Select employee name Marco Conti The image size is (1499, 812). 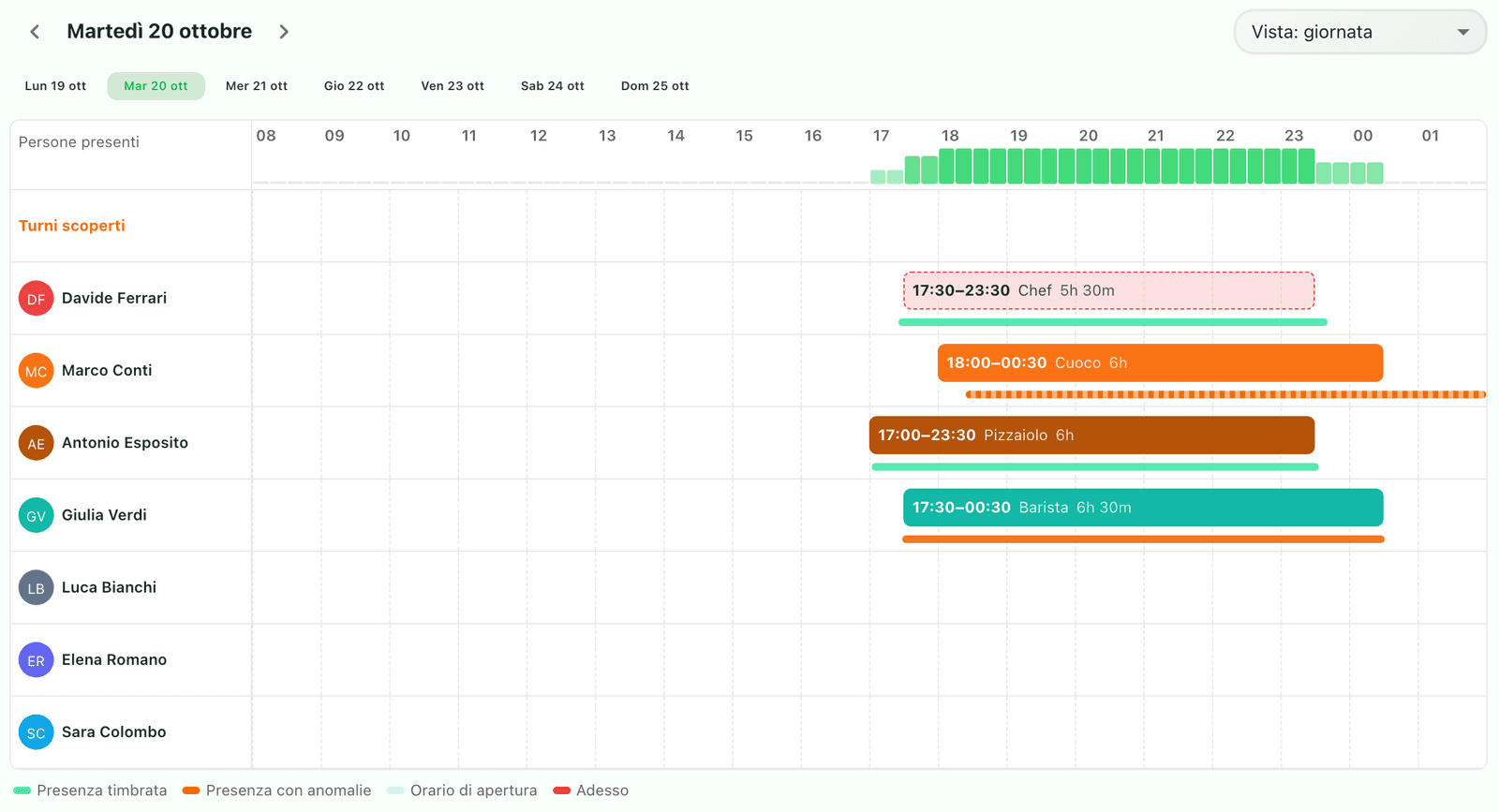click(107, 370)
